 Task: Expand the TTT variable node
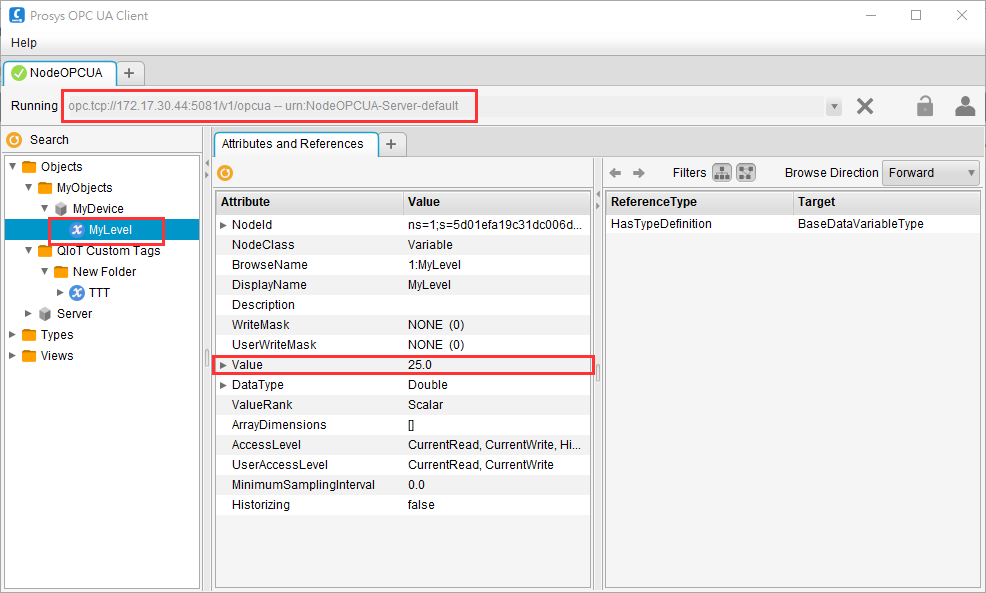(60, 292)
